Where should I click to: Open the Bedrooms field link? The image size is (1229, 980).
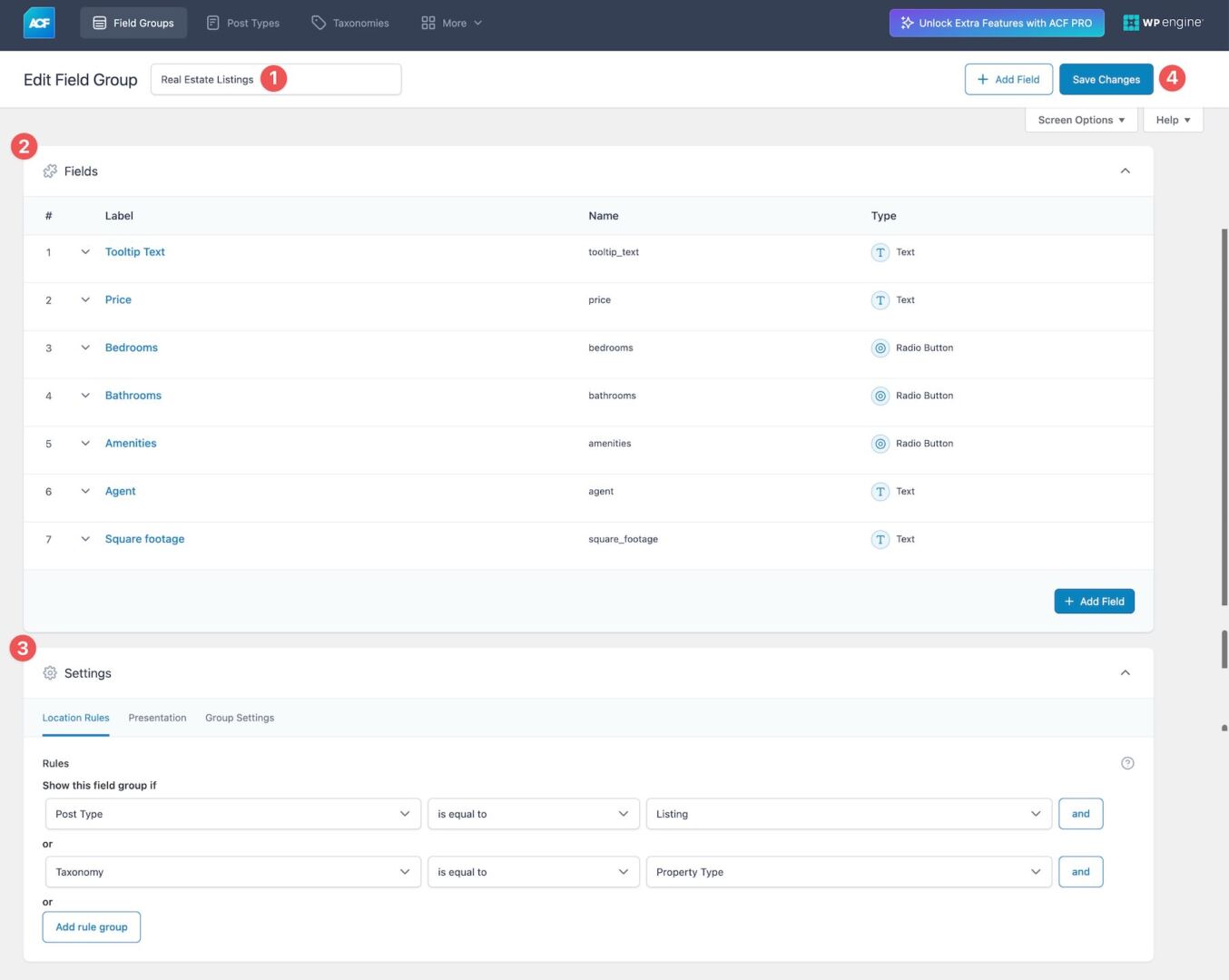[x=132, y=348]
